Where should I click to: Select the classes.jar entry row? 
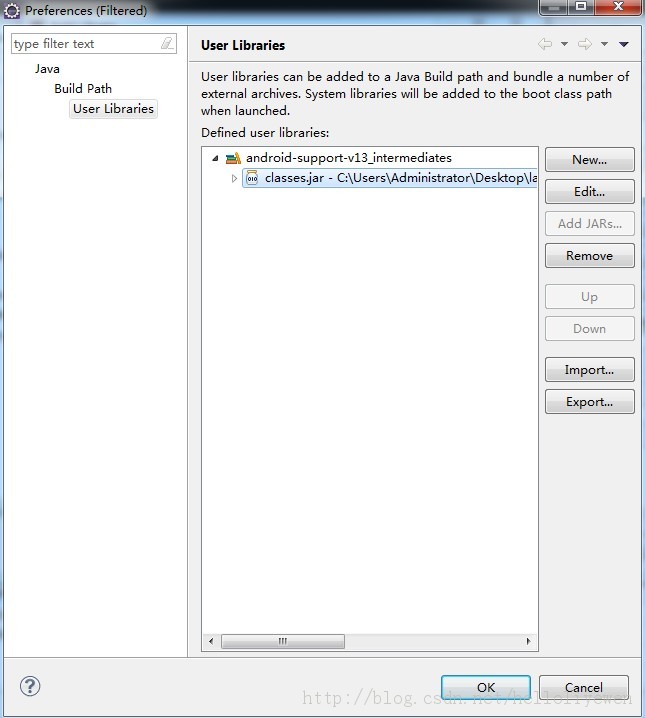tap(390, 178)
